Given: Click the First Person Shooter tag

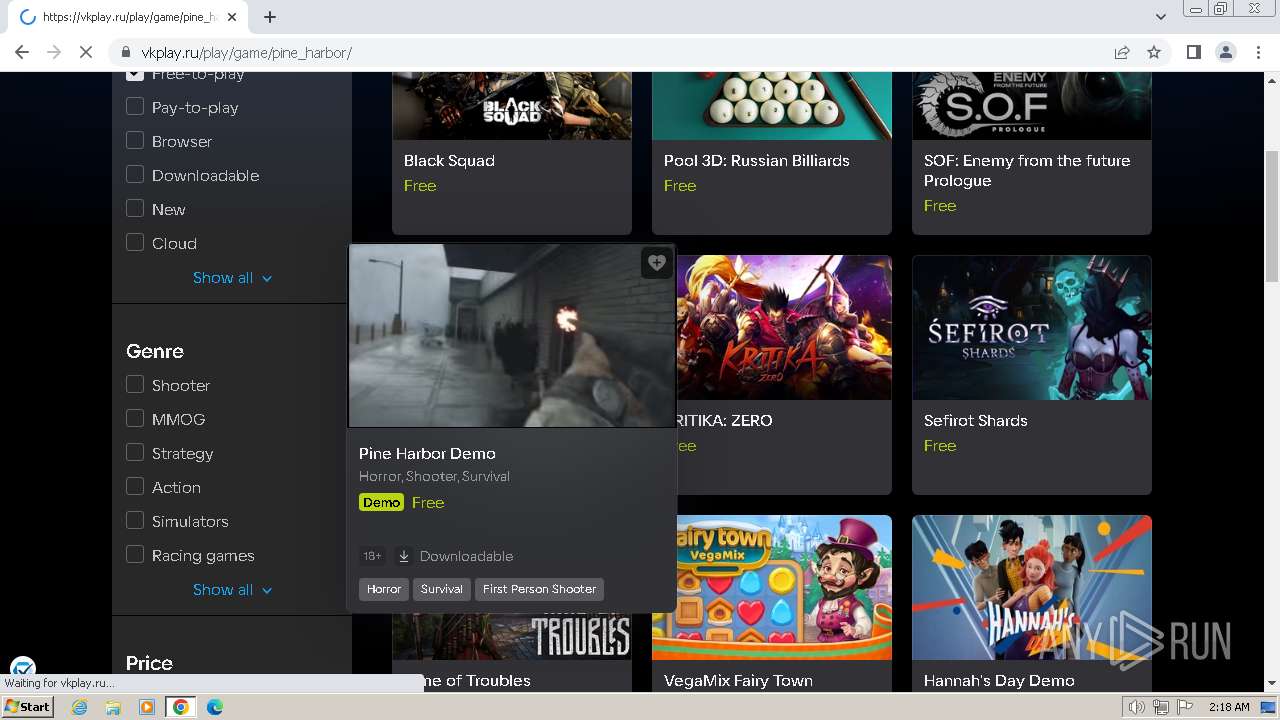Looking at the screenshot, I should 539,589.
